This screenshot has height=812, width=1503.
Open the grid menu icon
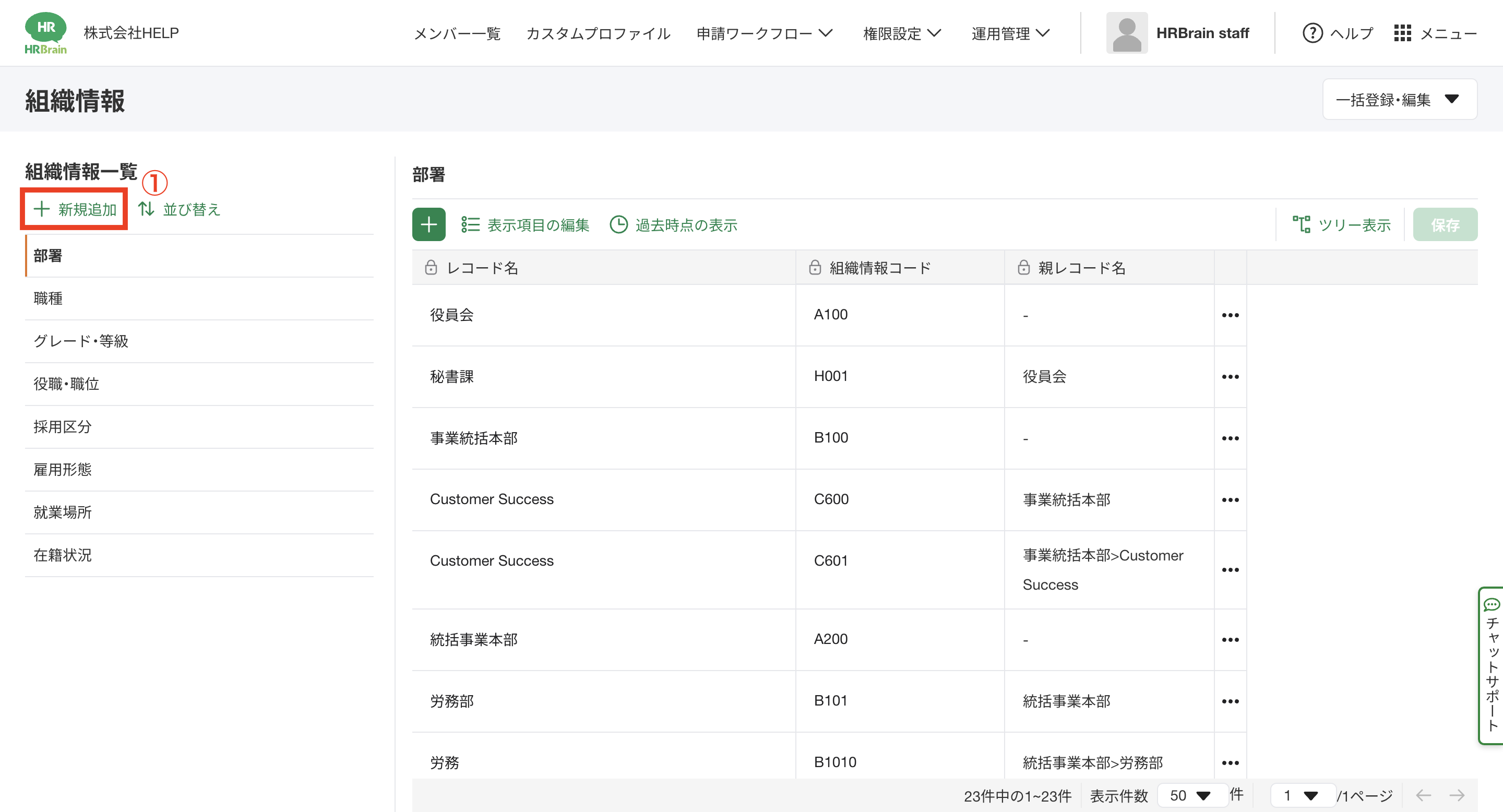(x=1402, y=33)
